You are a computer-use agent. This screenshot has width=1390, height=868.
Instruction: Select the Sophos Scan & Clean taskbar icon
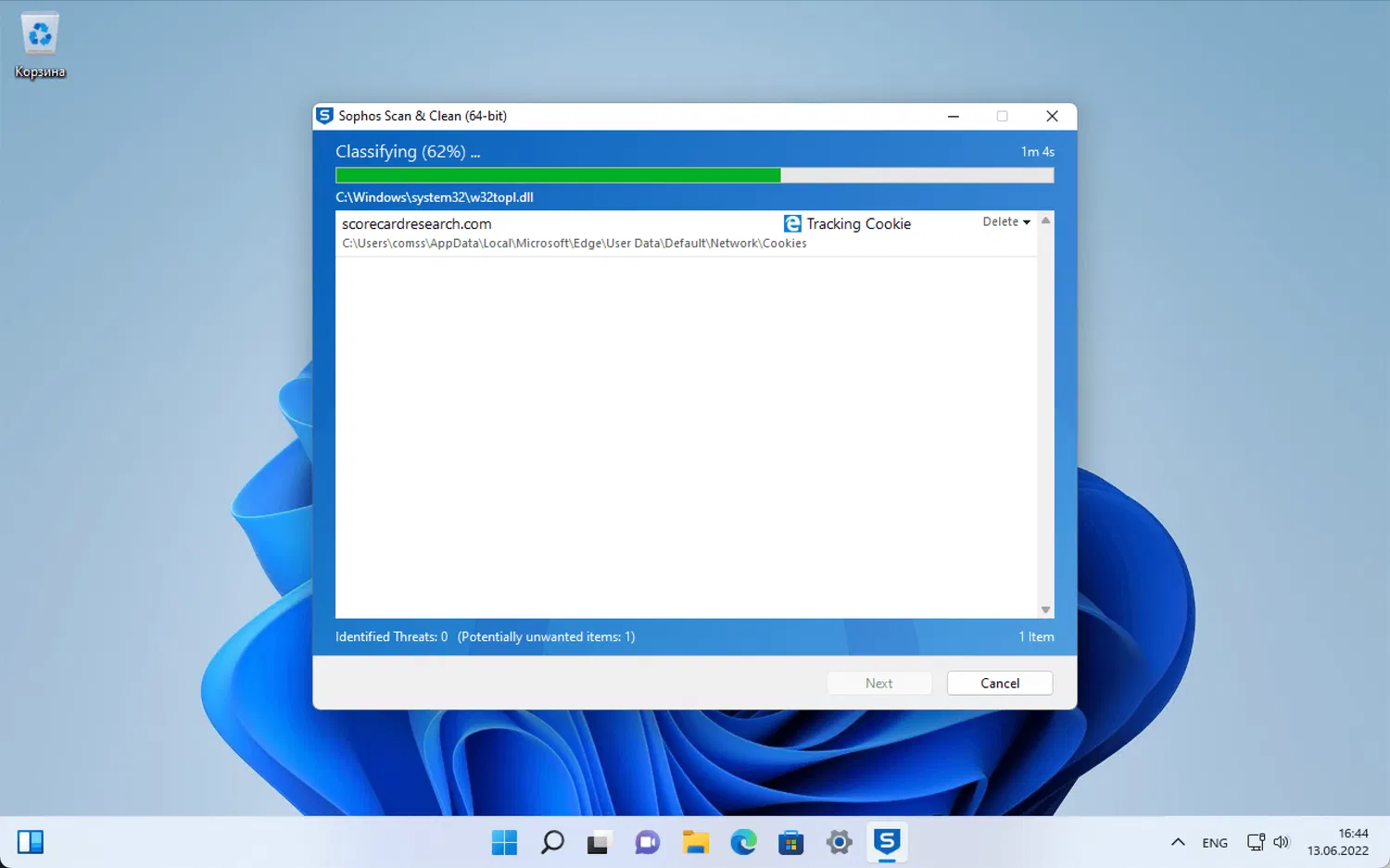(x=887, y=842)
